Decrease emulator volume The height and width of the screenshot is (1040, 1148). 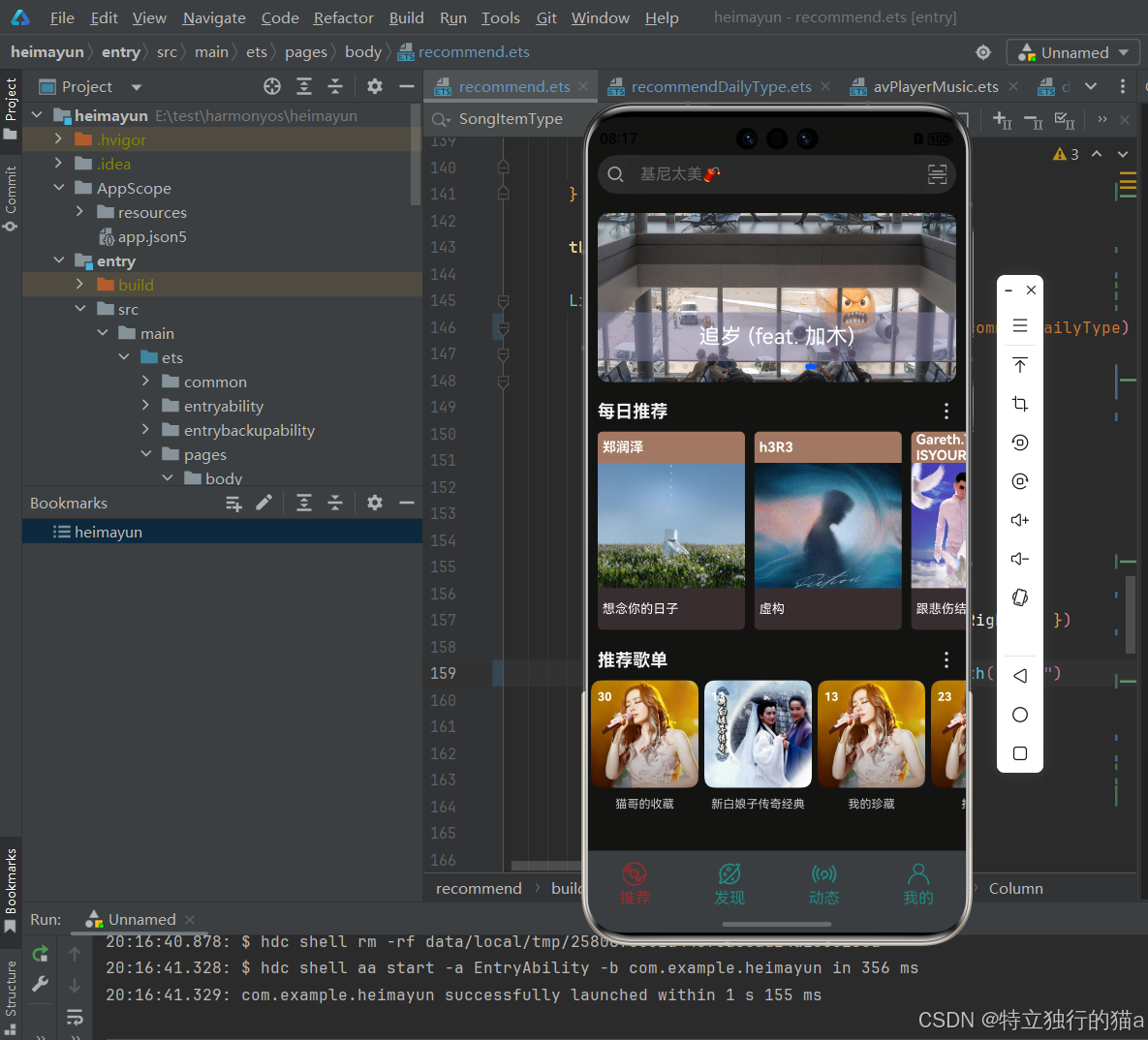tap(1020, 559)
